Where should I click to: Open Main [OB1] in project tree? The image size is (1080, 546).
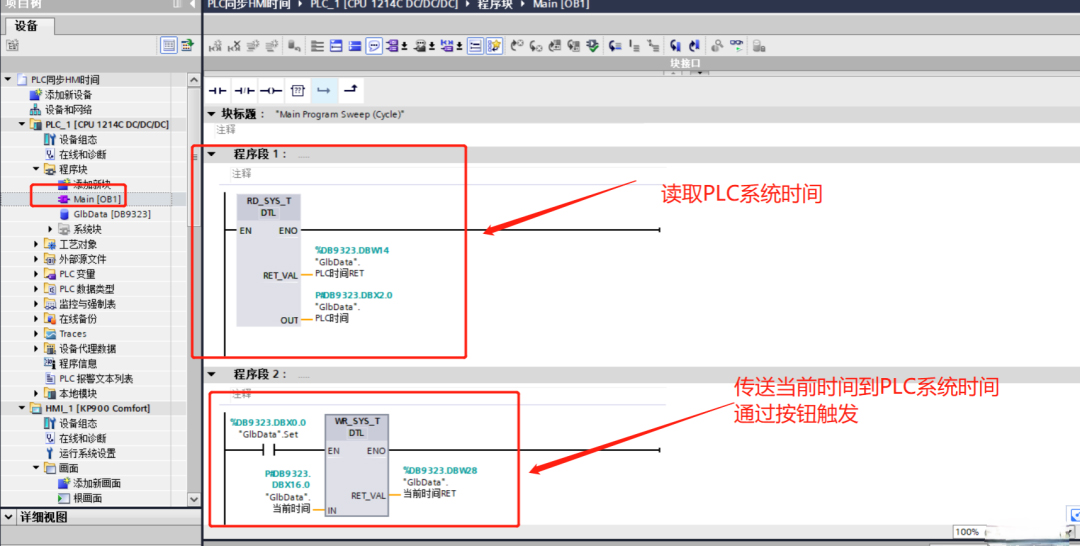coord(96,199)
